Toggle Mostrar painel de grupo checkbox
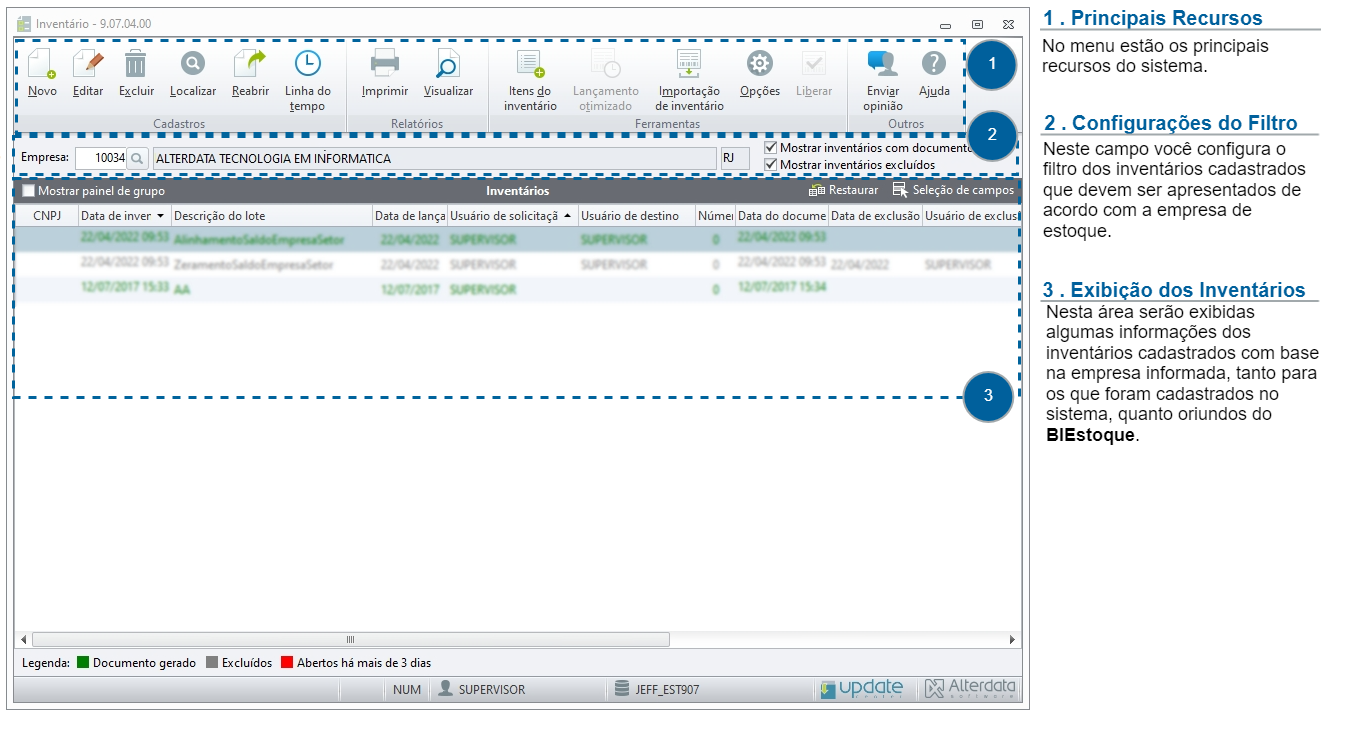This screenshot has height=730, width=1356. click(28, 191)
